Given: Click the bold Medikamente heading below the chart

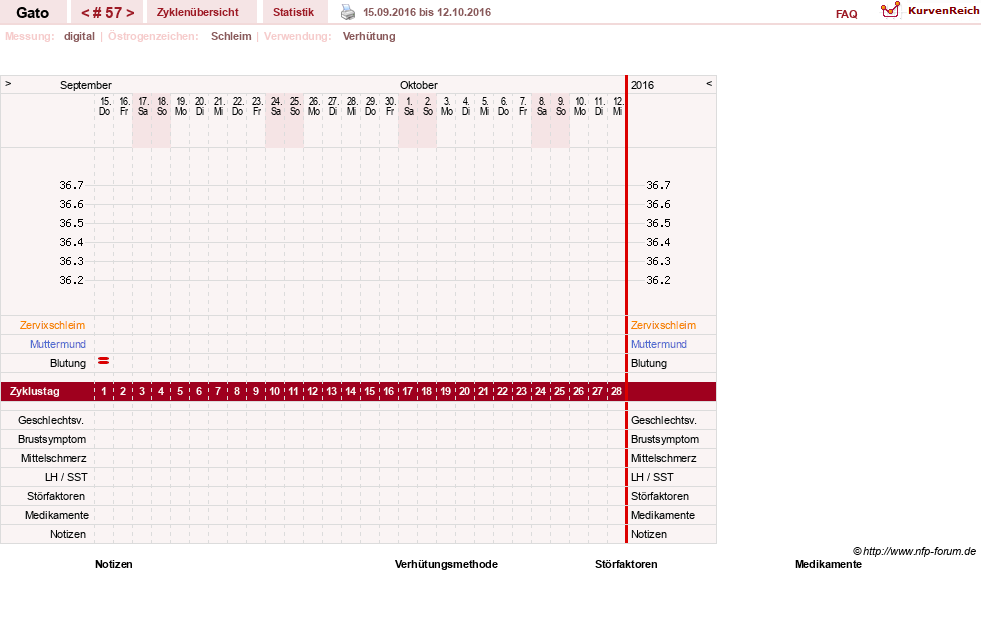Looking at the screenshot, I should (x=828, y=564).
